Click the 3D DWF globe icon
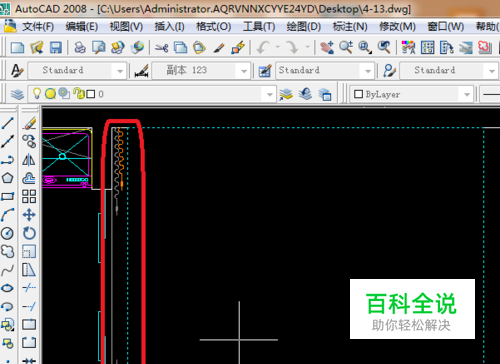 pos(137,48)
